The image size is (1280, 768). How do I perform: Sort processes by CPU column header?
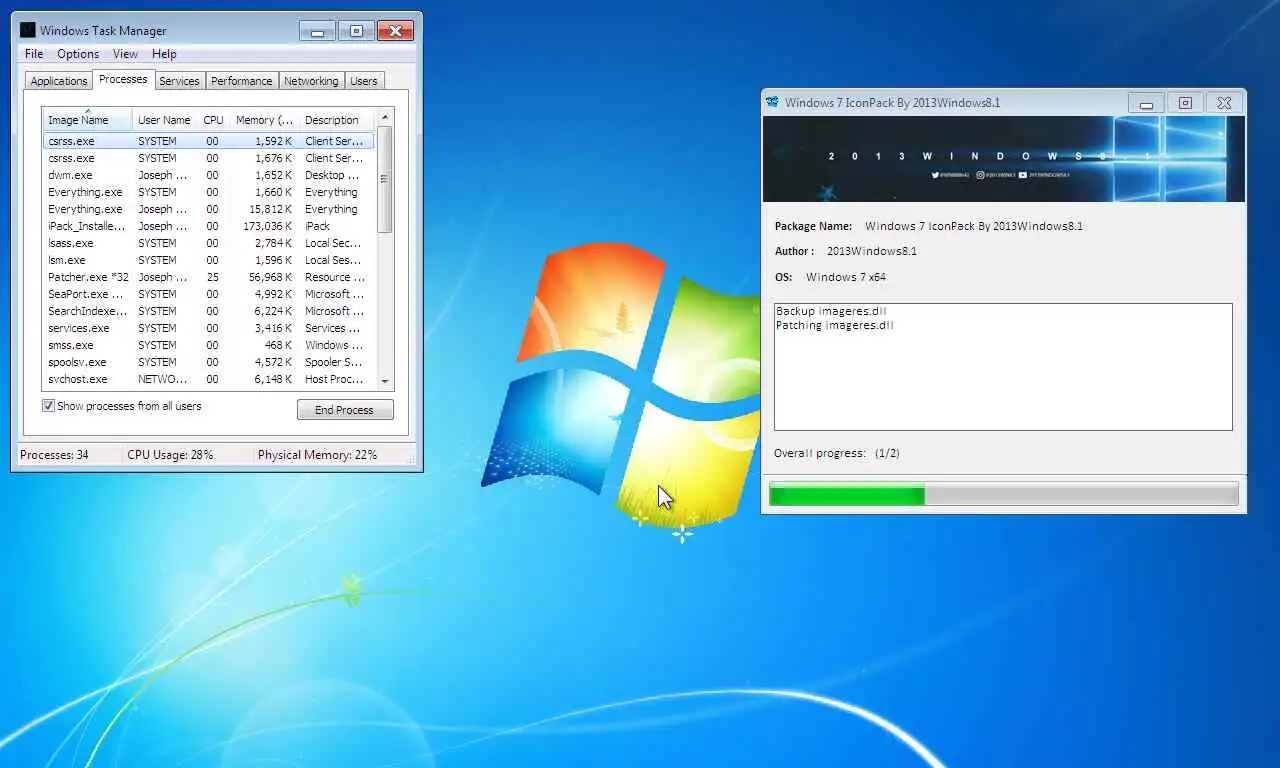point(213,120)
